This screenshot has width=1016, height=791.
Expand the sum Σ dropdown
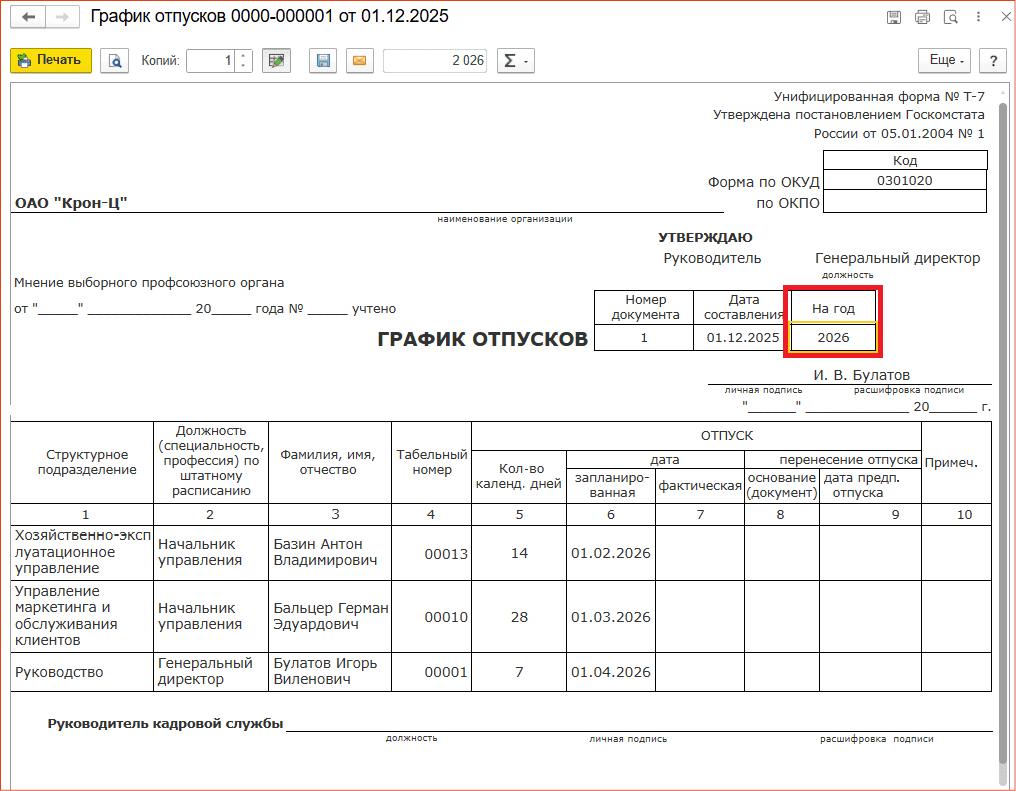coord(516,61)
